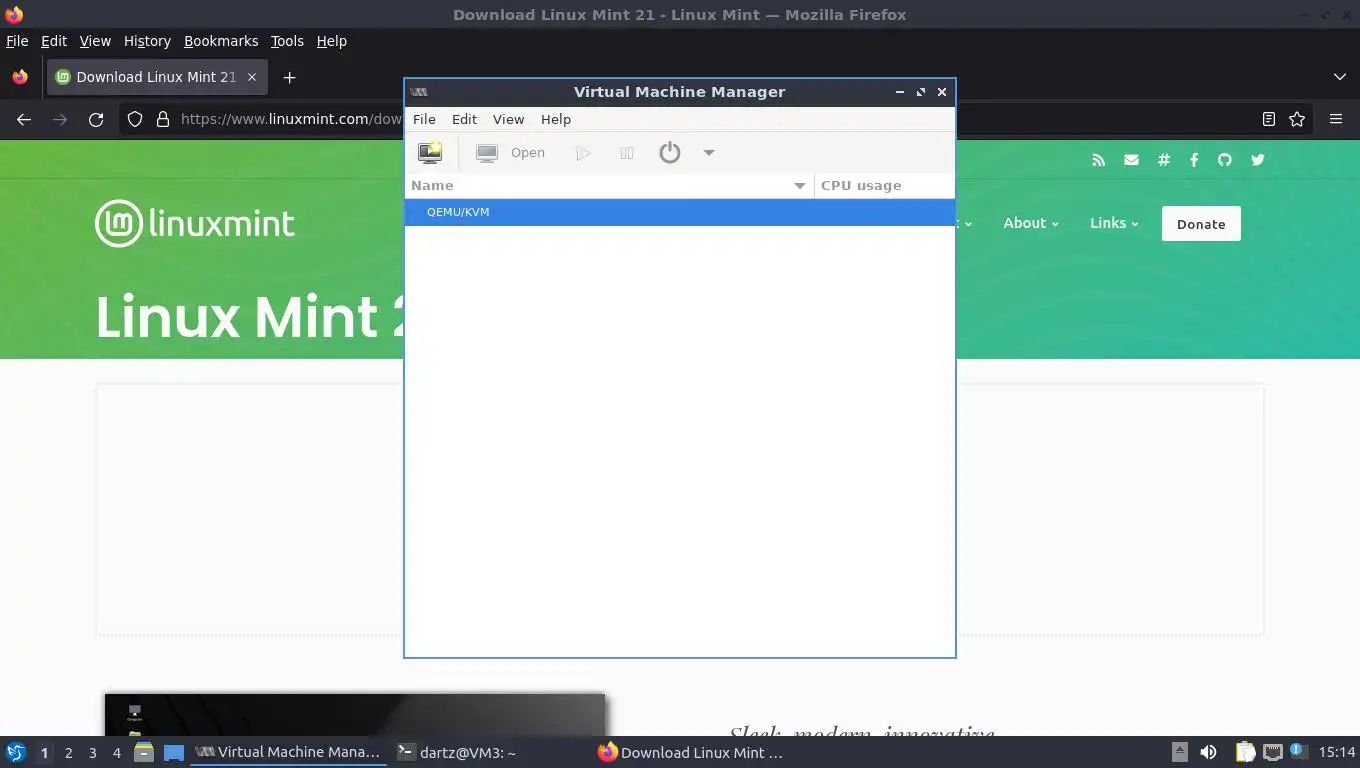This screenshot has width=1360, height=768.
Task: Click the network tray icon
Action: pyautogui.click(x=1272, y=752)
